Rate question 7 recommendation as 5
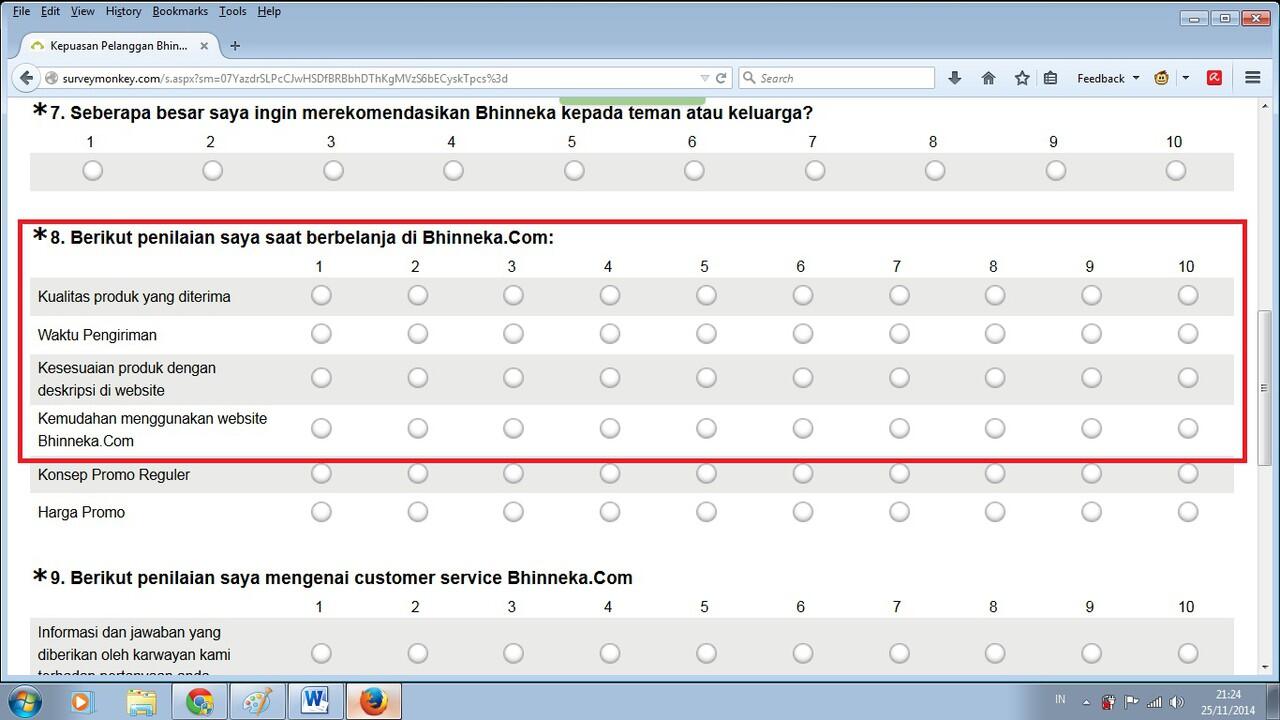 (x=573, y=171)
